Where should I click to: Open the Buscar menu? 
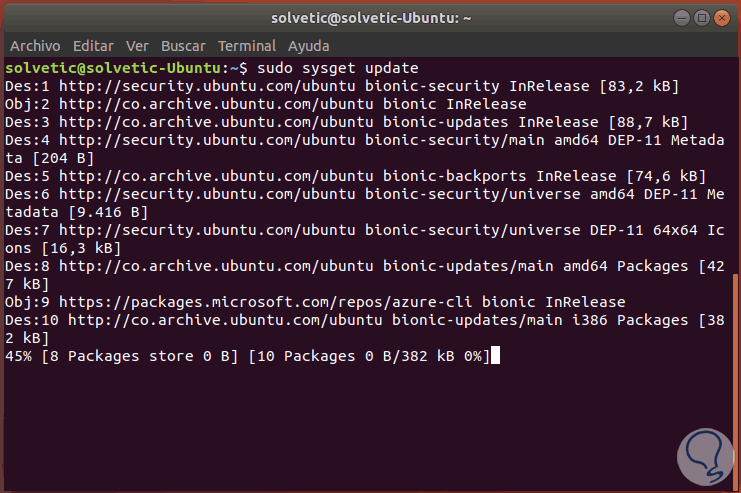[183, 46]
